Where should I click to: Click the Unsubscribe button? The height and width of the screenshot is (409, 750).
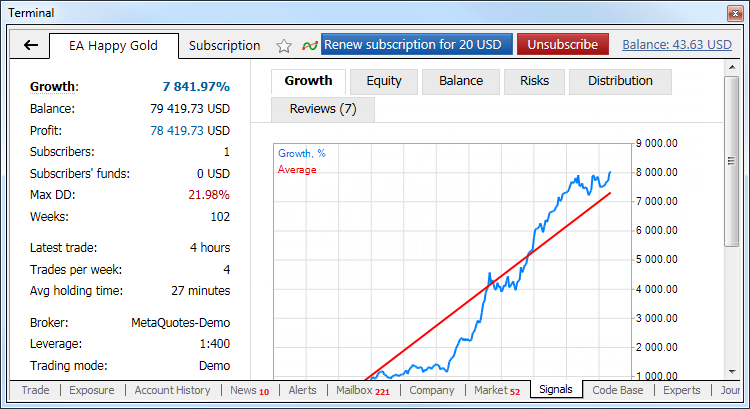(x=563, y=44)
